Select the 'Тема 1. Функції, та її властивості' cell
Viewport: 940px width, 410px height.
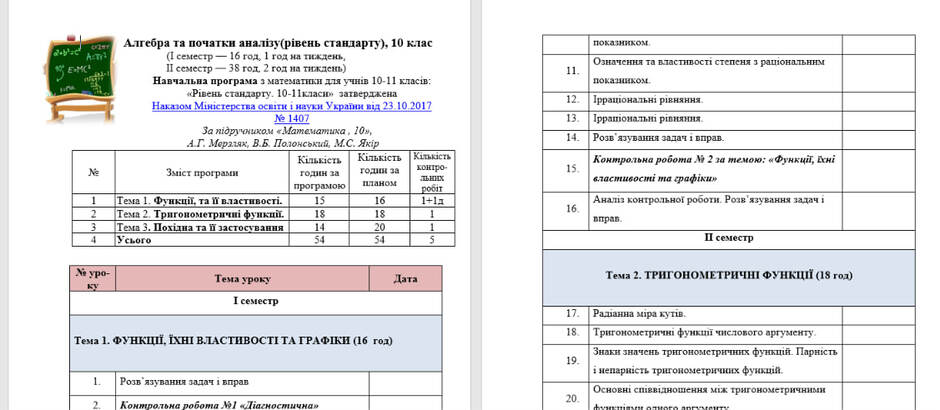point(202,200)
